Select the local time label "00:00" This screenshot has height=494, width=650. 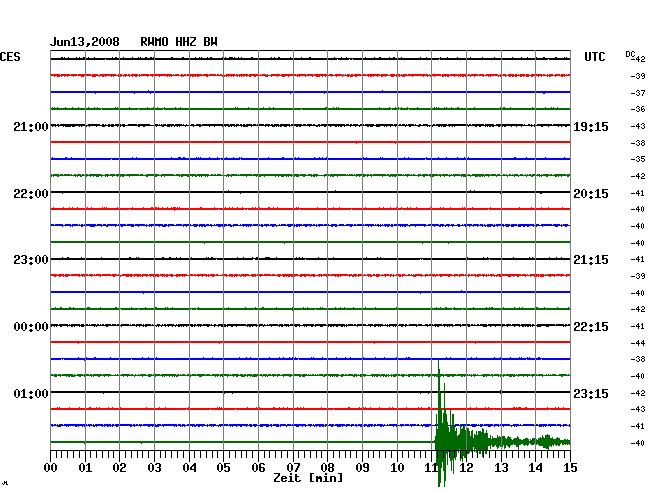click(x=31, y=327)
